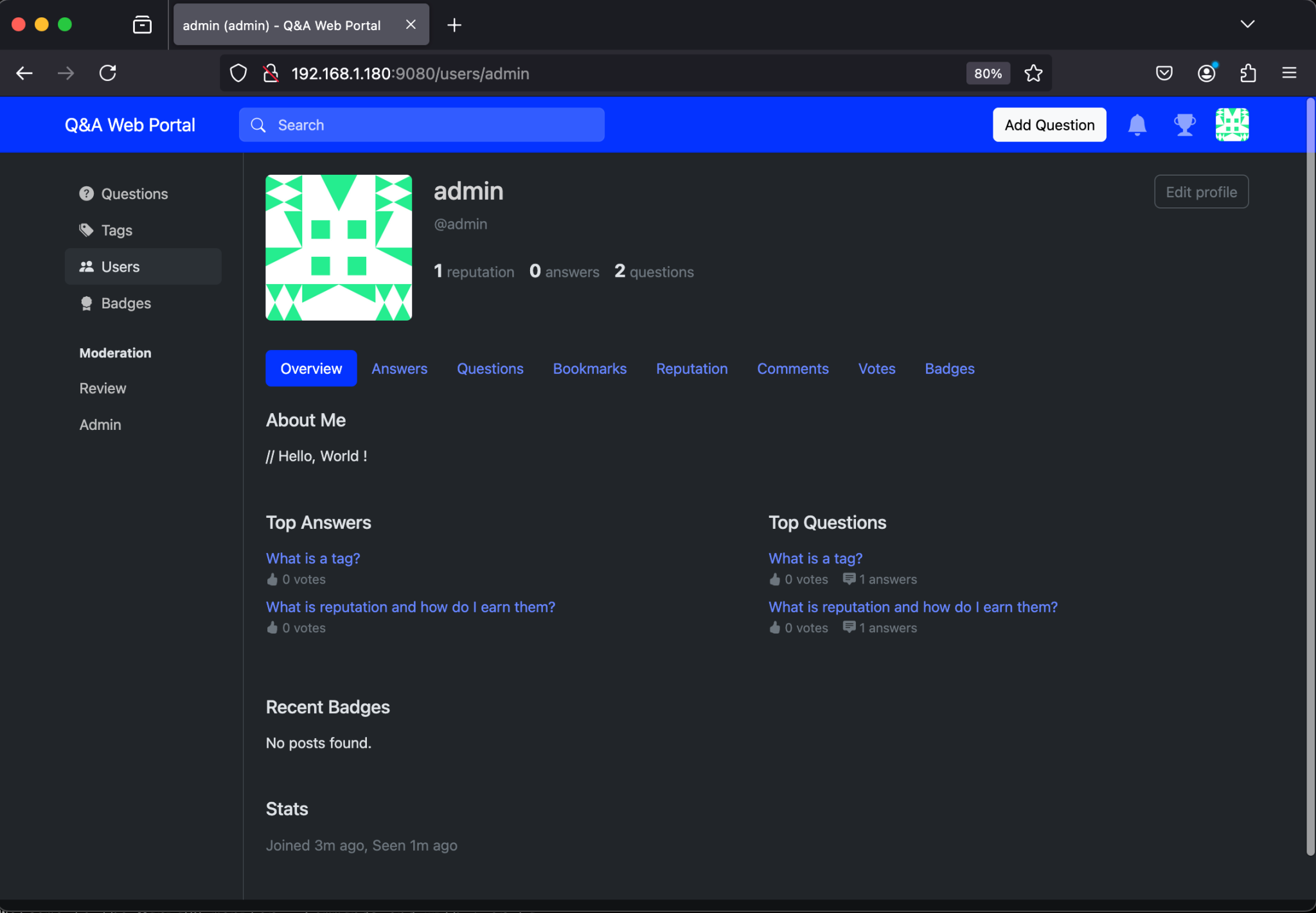Image resolution: width=1316 pixels, height=913 pixels.
Task: Switch to the Reputation tab
Action: [691, 368]
